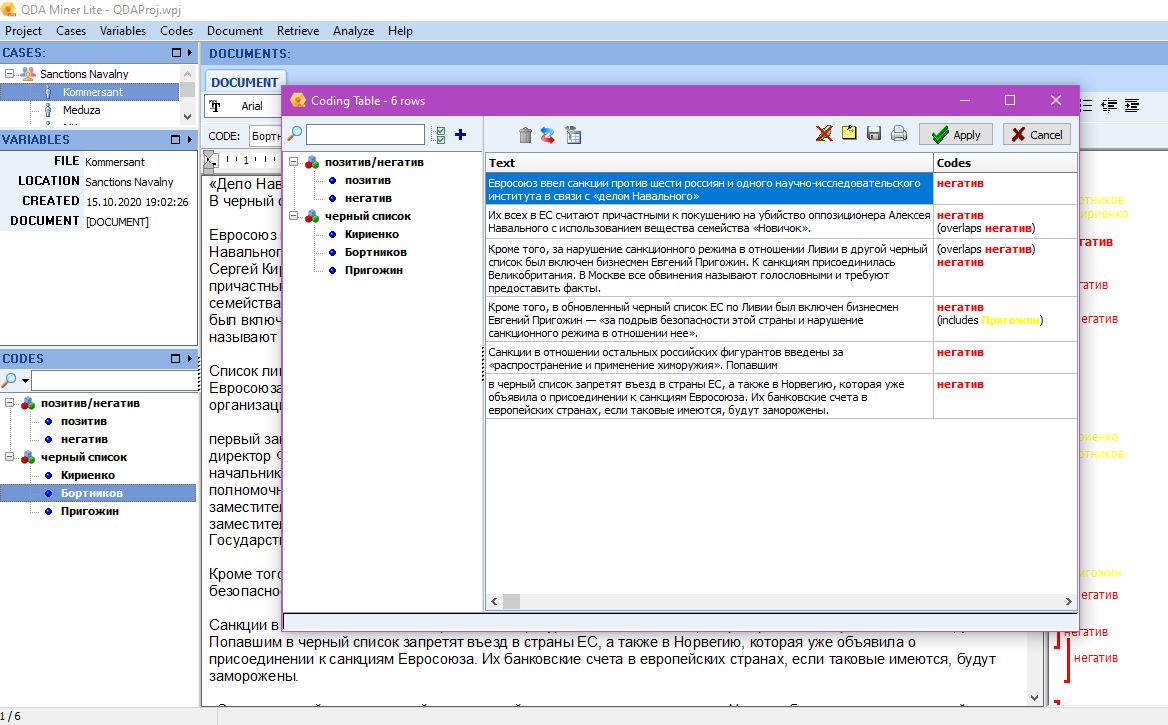The height and width of the screenshot is (725, 1168).
Task: Collapse the Sanctions Navalny case node
Action: 10,74
